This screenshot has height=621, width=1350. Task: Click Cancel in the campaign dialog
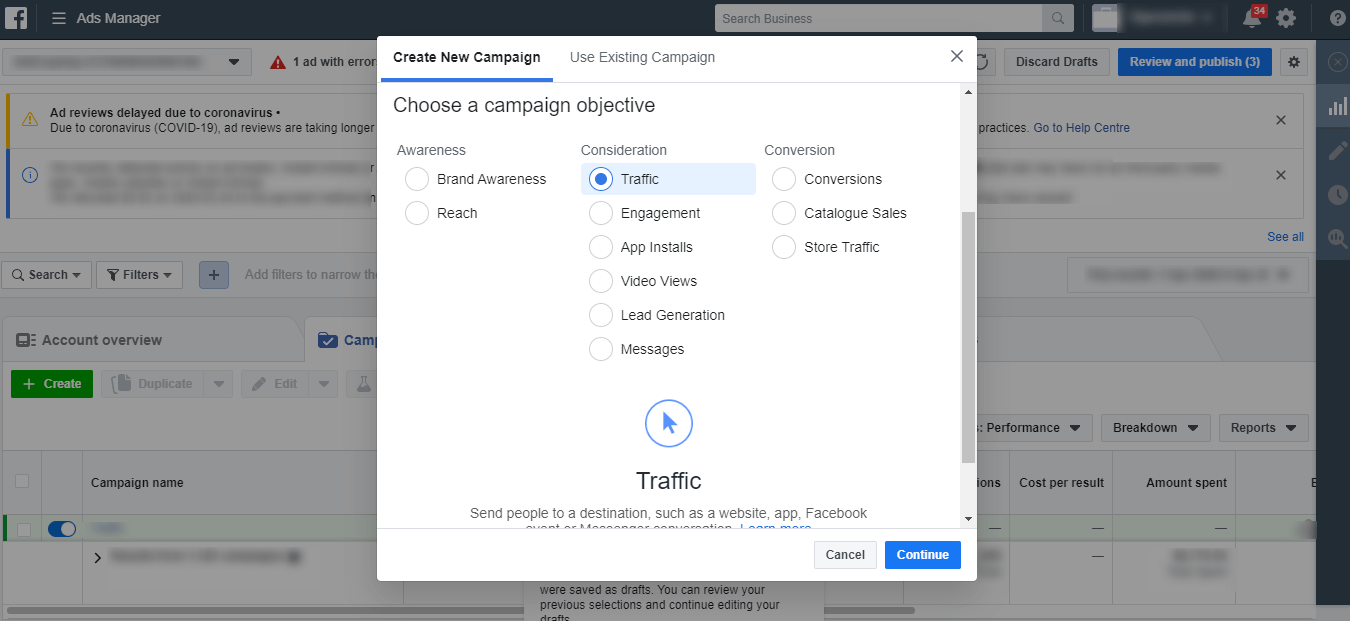pyautogui.click(x=845, y=555)
